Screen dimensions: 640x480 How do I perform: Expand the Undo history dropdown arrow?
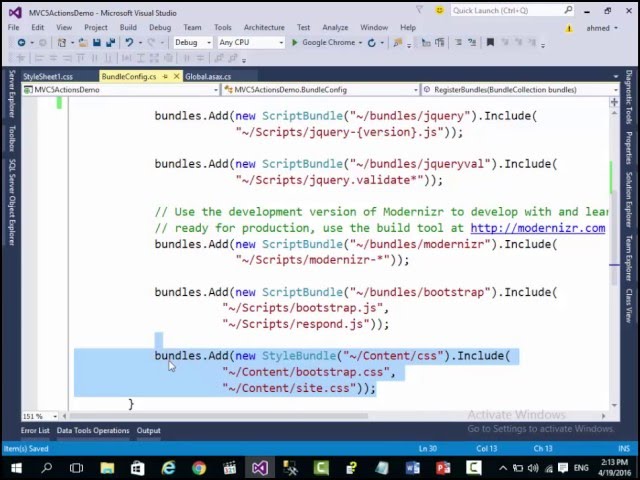tap(140, 43)
